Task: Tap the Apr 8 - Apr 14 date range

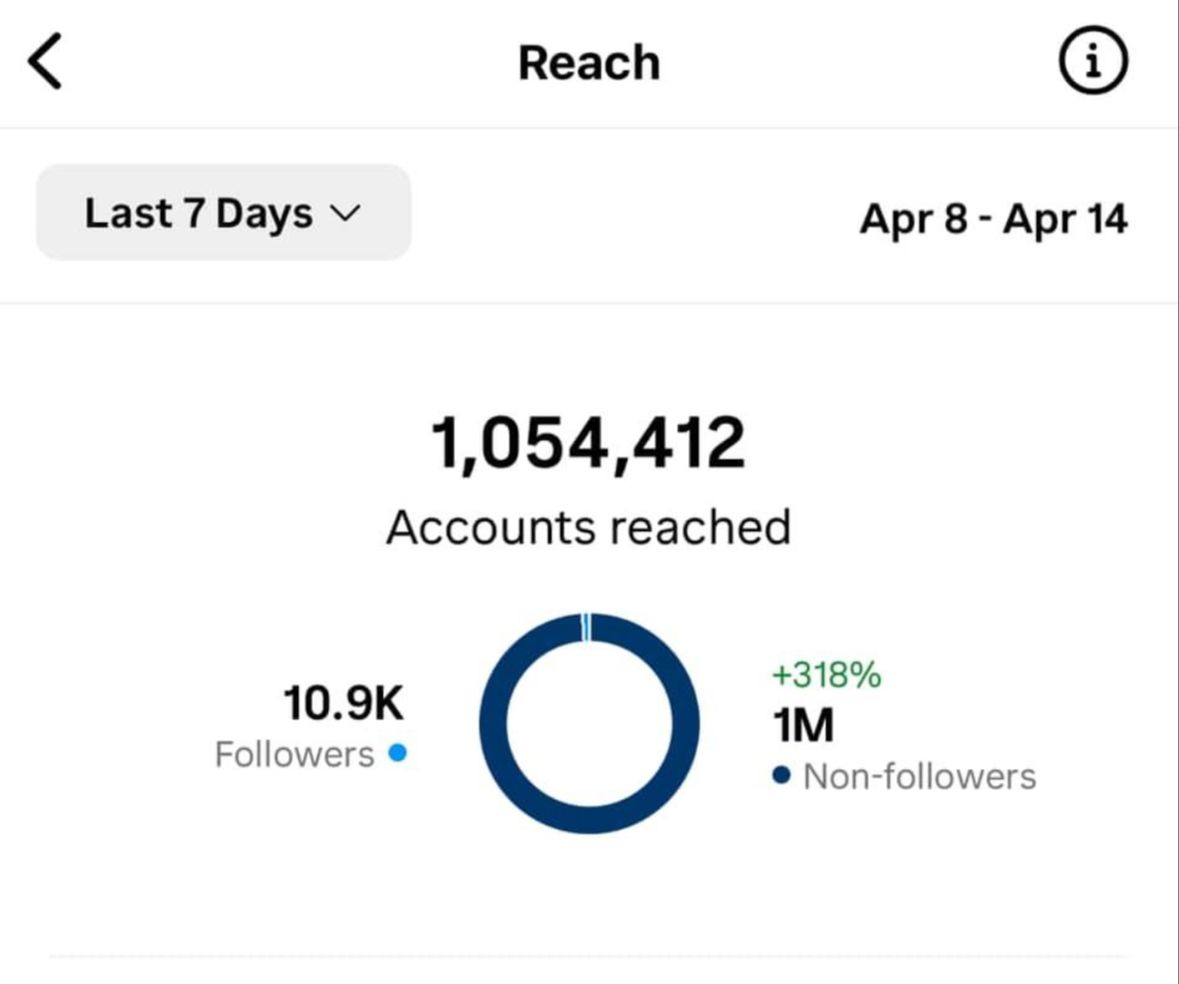Action: (x=993, y=218)
